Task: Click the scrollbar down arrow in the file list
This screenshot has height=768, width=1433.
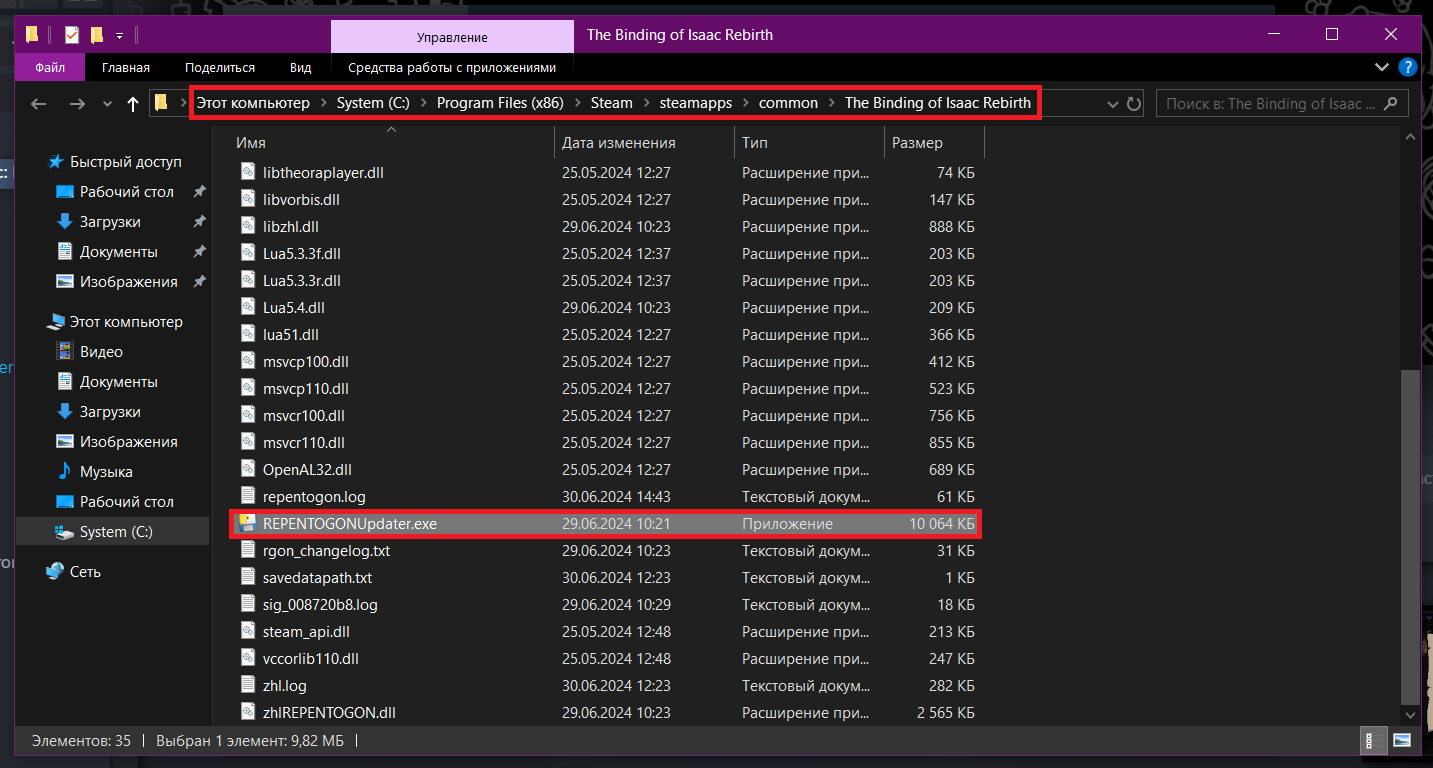Action: click(x=1410, y=715)
